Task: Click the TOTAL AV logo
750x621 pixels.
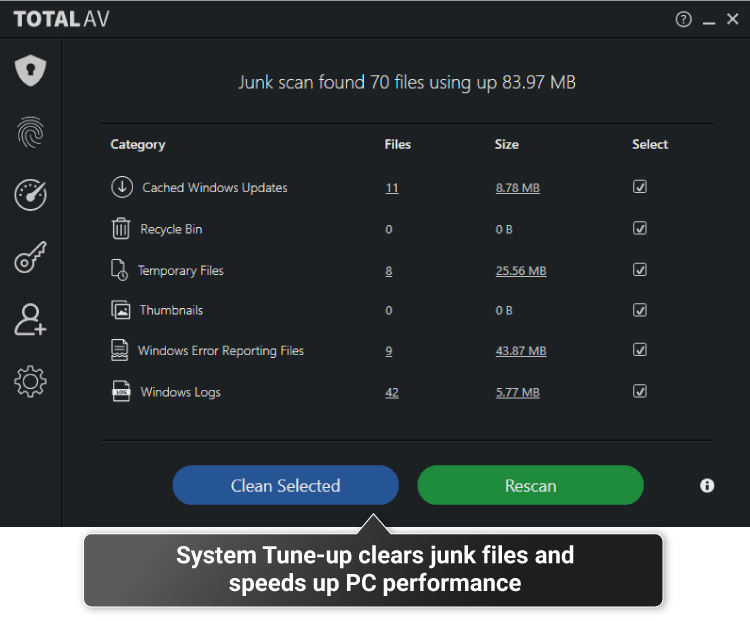Action: point(62,20)
